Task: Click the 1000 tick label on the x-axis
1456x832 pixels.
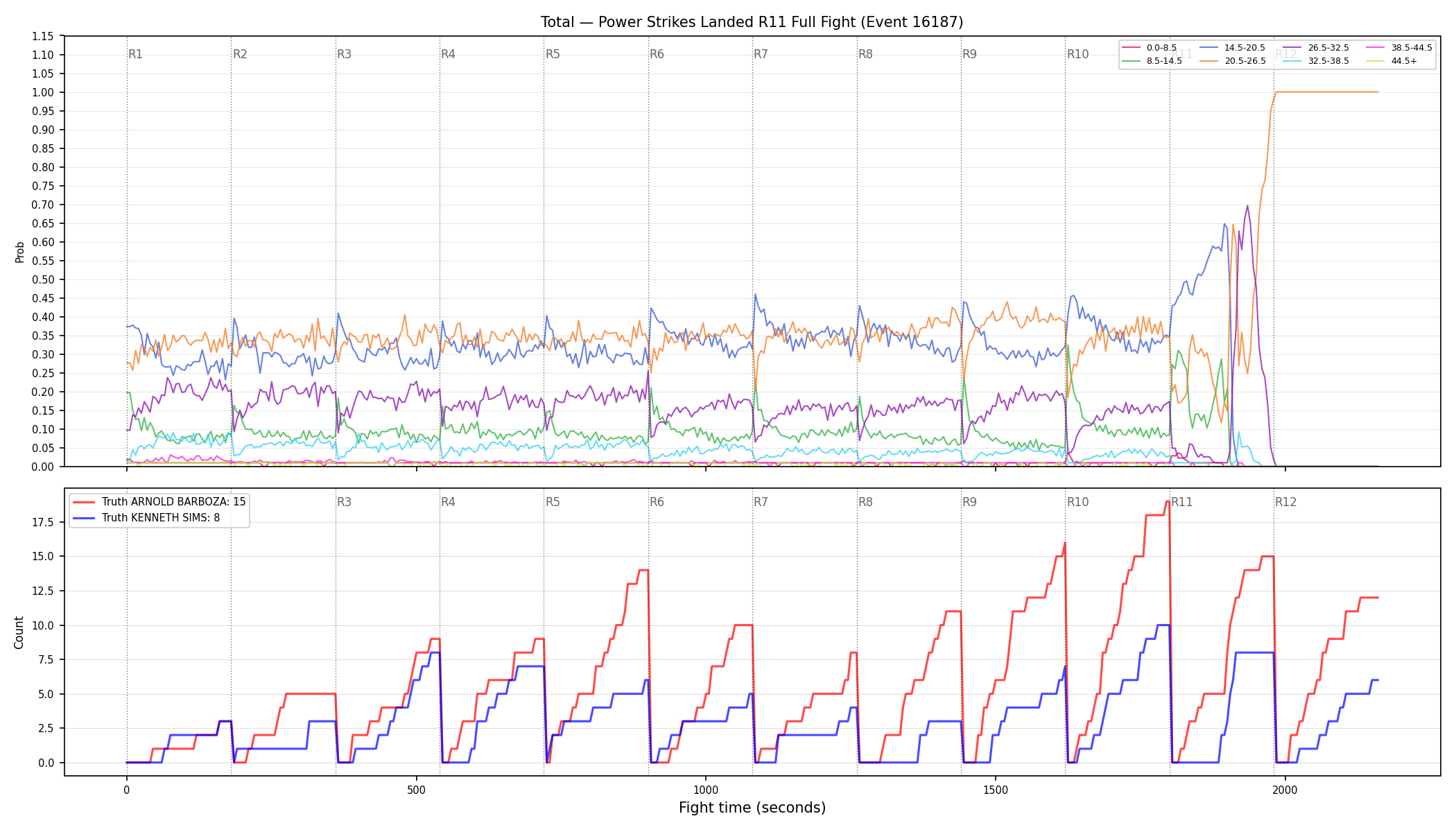Action: pos(706,790)
